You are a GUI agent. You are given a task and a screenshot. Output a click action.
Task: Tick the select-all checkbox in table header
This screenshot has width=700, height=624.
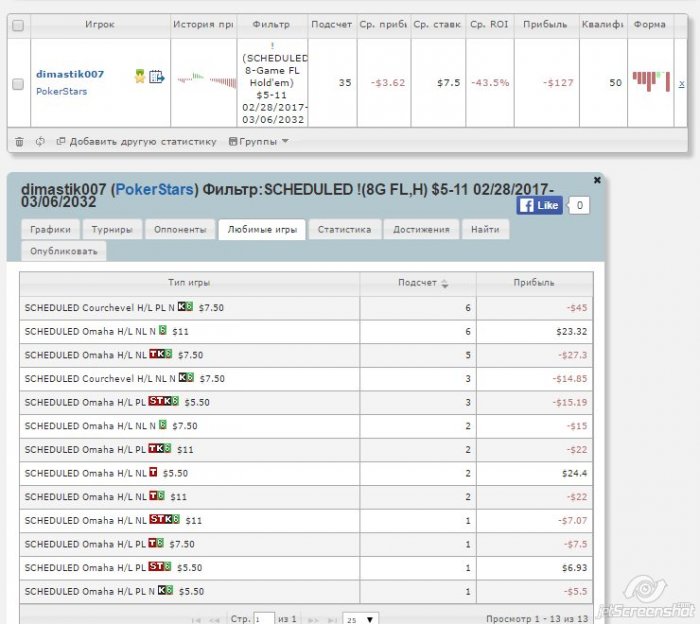pyautogui.click(x=18, y=25)
